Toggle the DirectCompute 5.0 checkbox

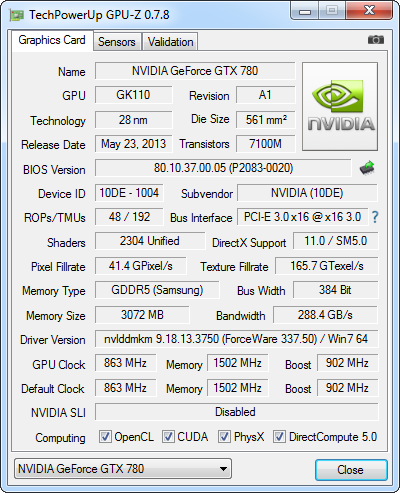coord(279,436)
